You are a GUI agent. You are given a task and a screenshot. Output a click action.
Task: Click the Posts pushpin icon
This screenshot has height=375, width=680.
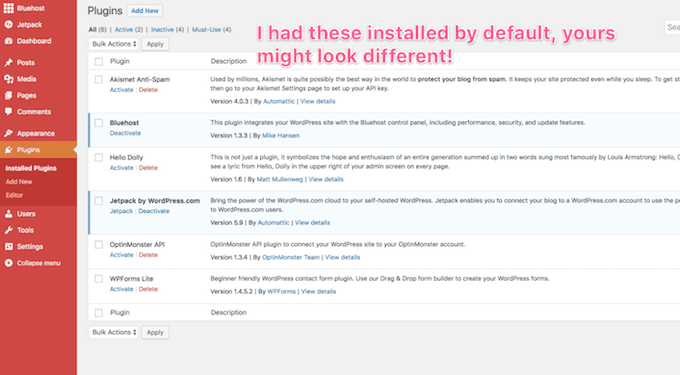click(x=8, y=62)
